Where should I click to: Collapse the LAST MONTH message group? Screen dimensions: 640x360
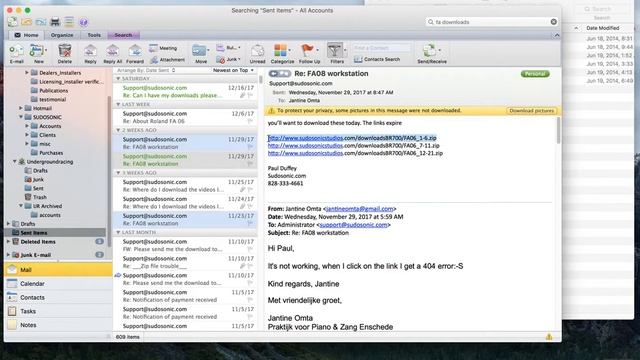[x=118, y=232]
